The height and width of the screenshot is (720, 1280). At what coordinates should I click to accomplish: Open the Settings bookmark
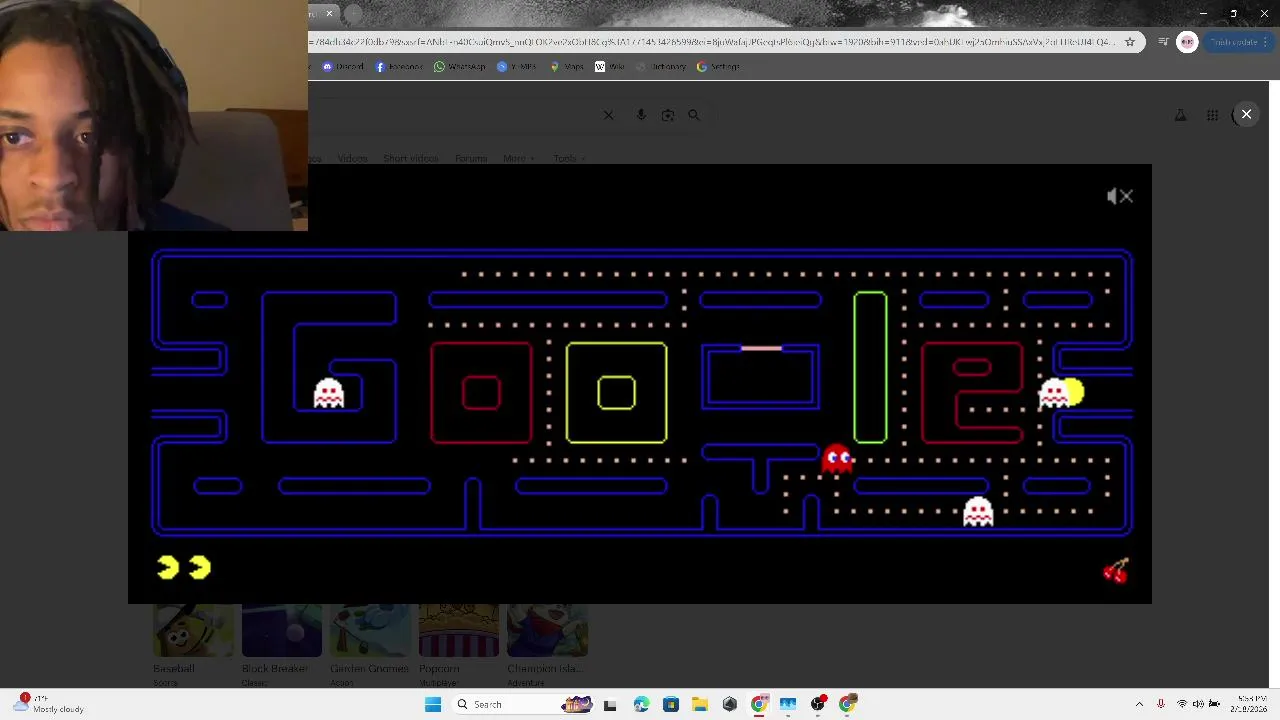pyautogui.click(x=718, y=67)
